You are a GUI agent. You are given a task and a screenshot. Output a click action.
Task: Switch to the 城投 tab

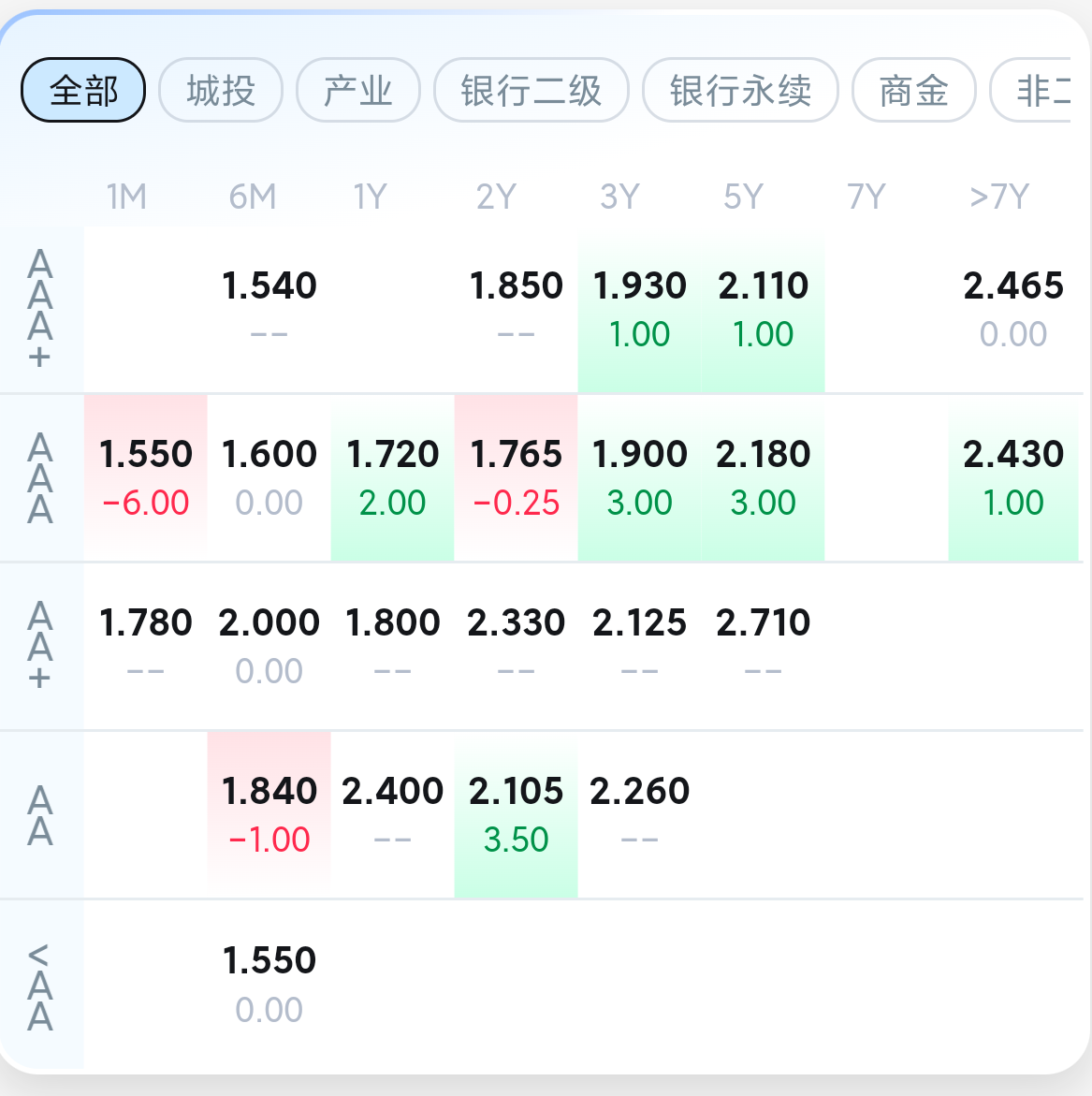pyautogui.click(x=221, y=91)
